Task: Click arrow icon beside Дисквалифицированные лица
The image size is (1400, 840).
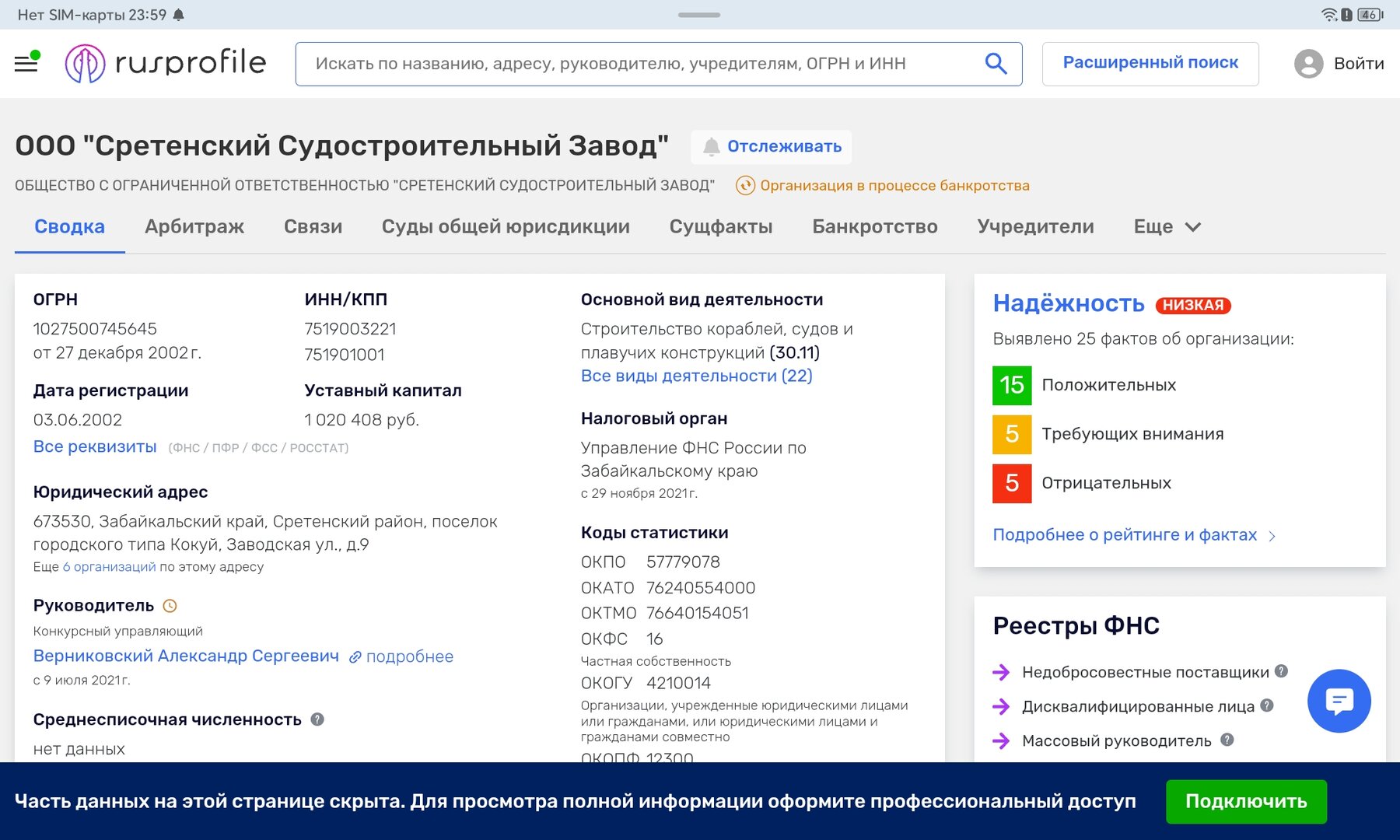Action: pyautogui.click(x=1002, y=706)
